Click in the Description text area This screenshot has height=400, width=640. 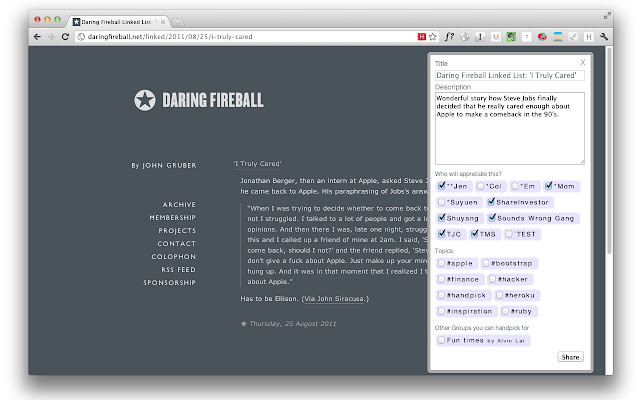(509, 129)
